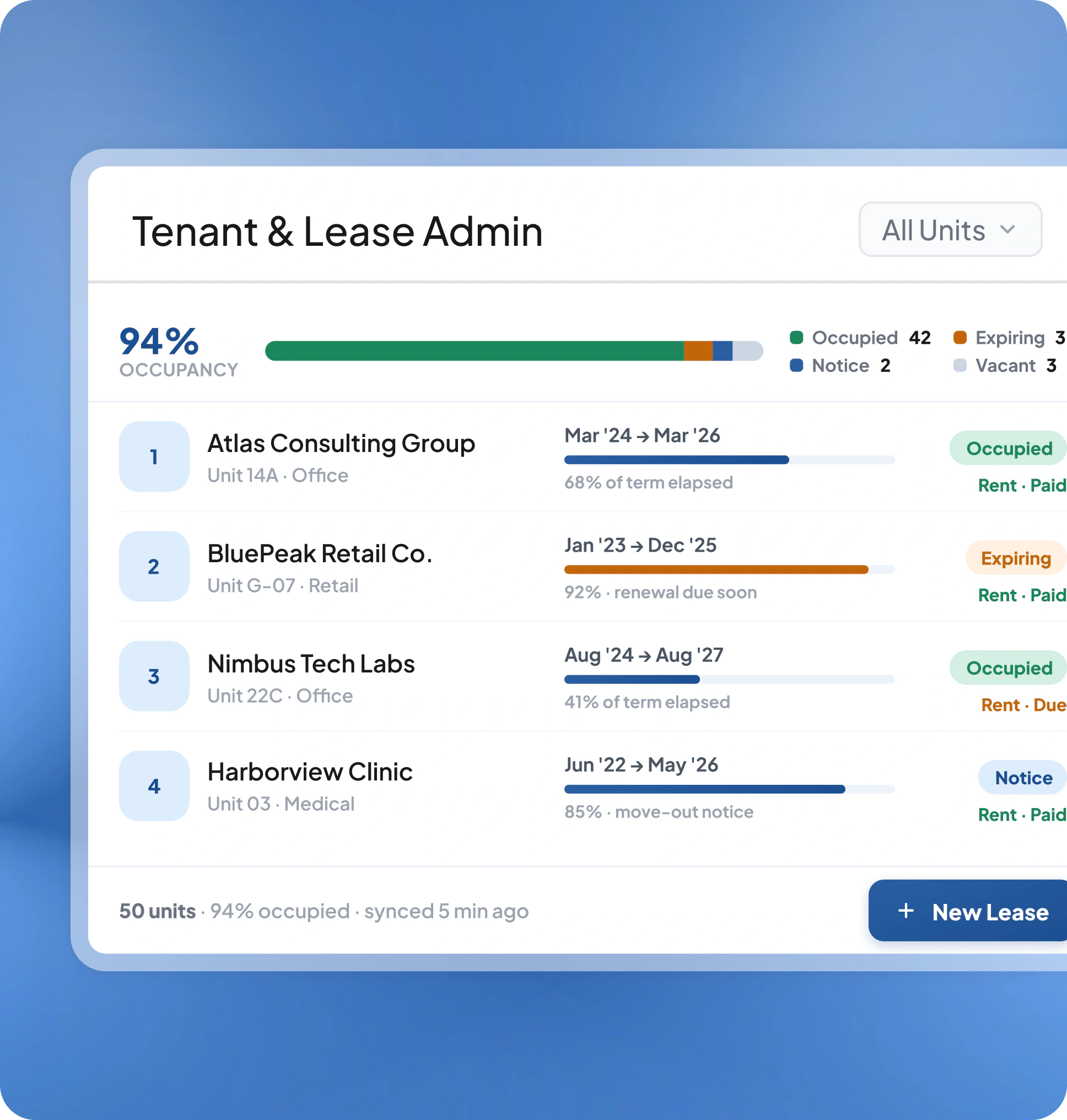Image resolution: width=1067 pixels, height=1120 pixels.
Task: Click the green Occupied legend dot
Action: [796, 337]
